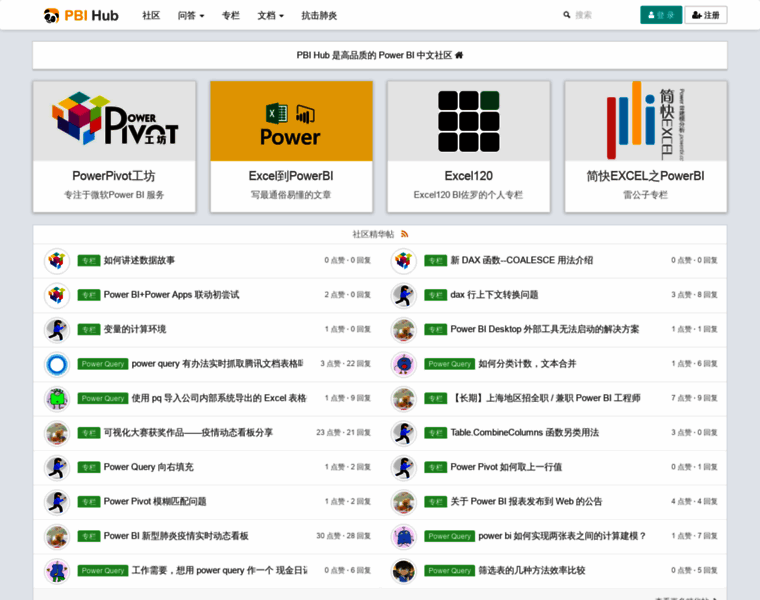760x600 pixels.
Task: Open avatar beside Table.CombineColumns post
Action: click(404, 433)
